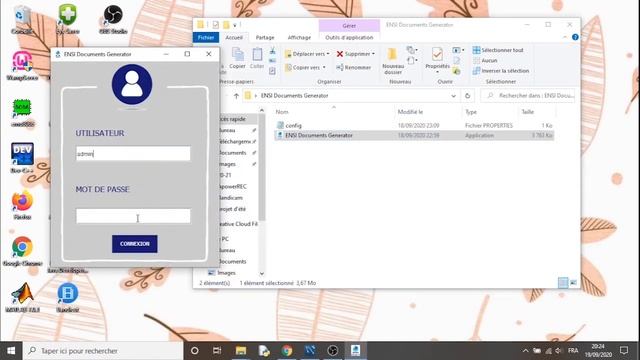Click the user avatar icon in login window

coord(132,84)
